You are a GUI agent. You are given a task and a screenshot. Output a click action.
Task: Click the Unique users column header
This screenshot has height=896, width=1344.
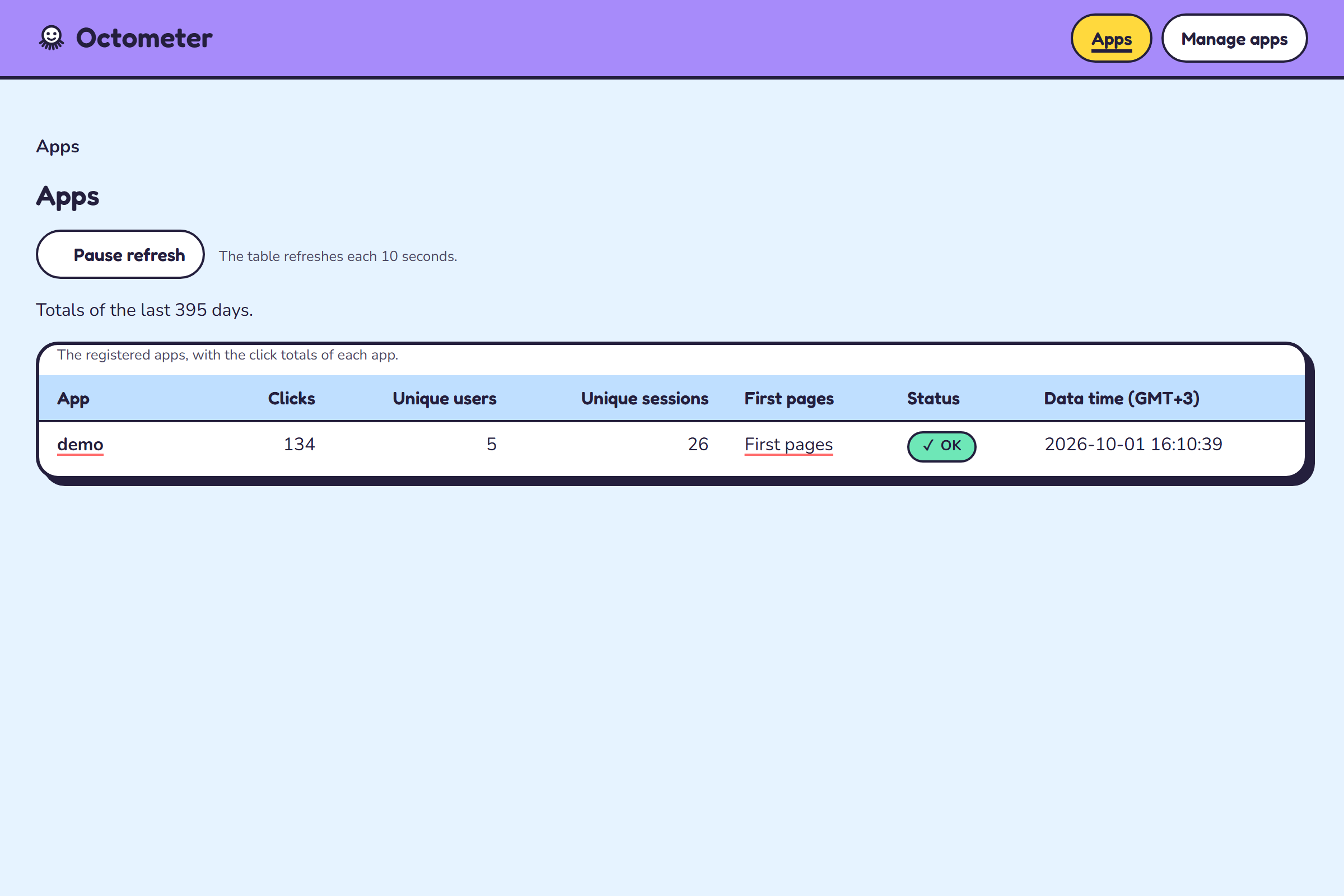click(x=444, y=398)
